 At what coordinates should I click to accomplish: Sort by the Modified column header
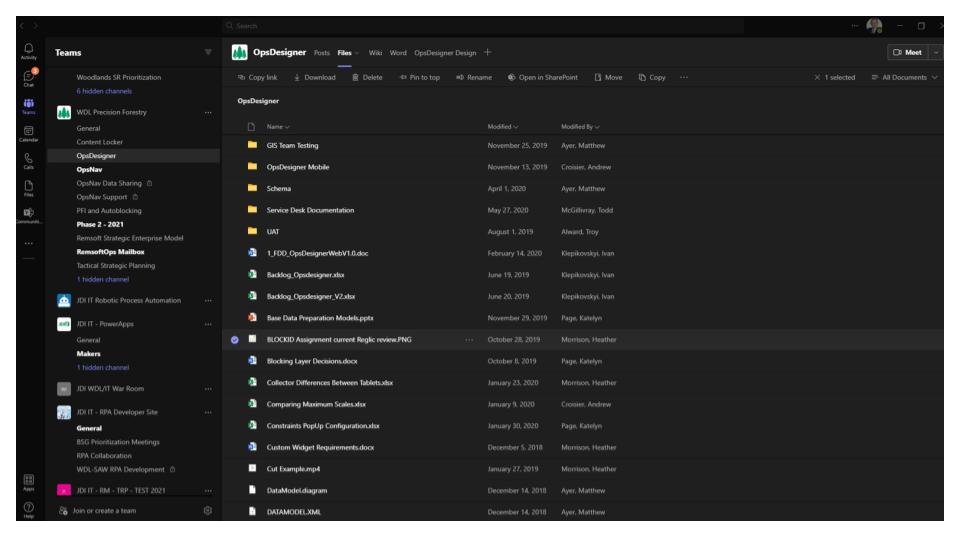pos(503,127)
